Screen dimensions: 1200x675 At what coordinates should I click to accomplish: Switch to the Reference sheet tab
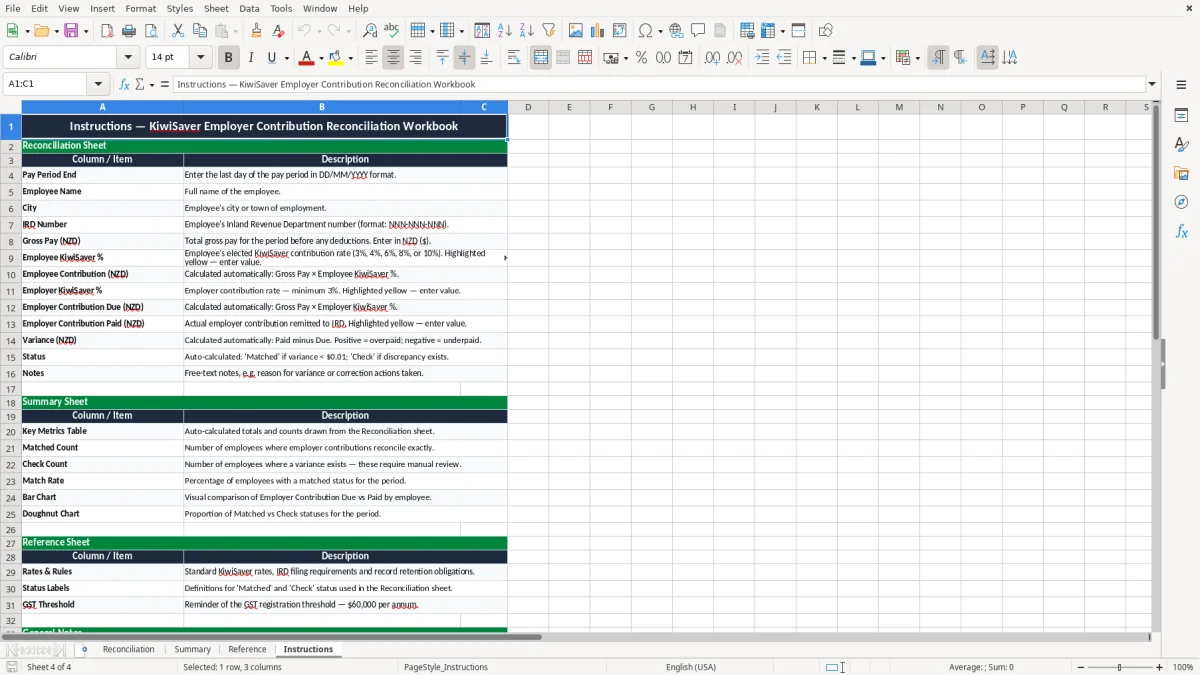[247, 649]
